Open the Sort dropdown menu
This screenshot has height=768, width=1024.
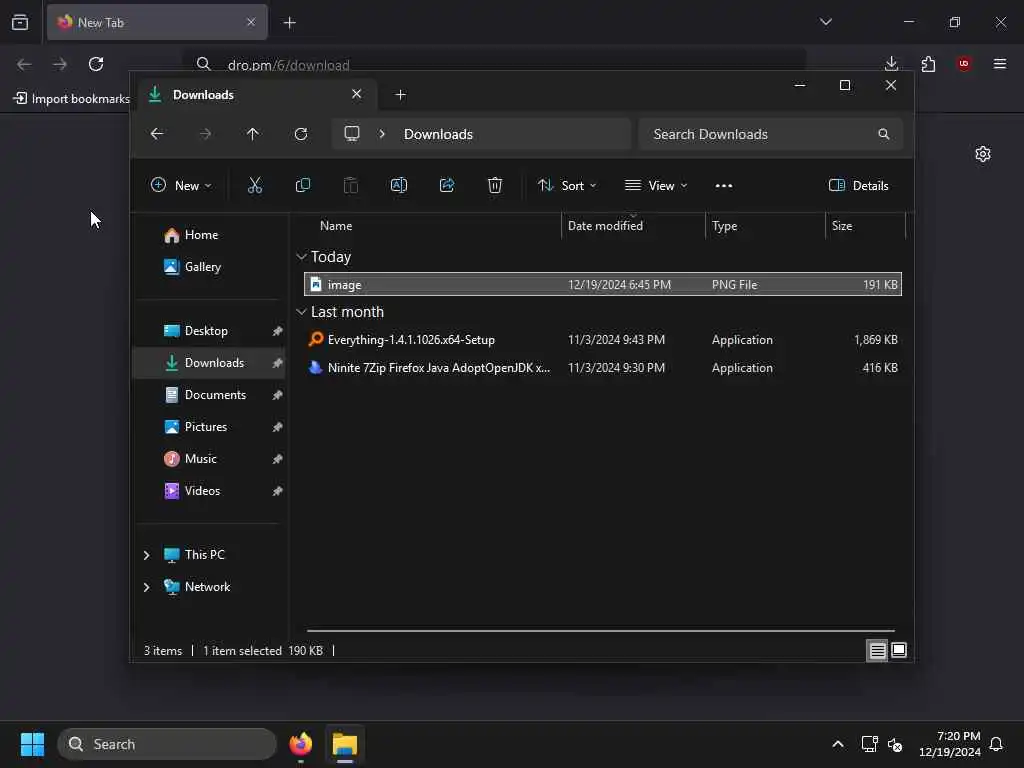(566, 185)
